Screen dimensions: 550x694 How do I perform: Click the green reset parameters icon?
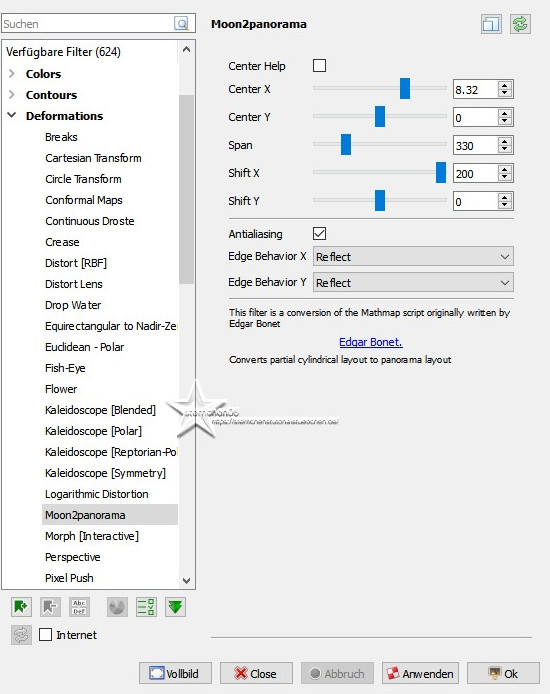point(520,24)
